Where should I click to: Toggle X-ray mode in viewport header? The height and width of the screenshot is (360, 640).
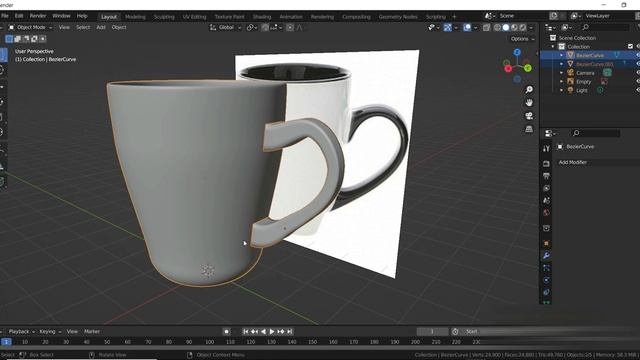coord(487,27)
